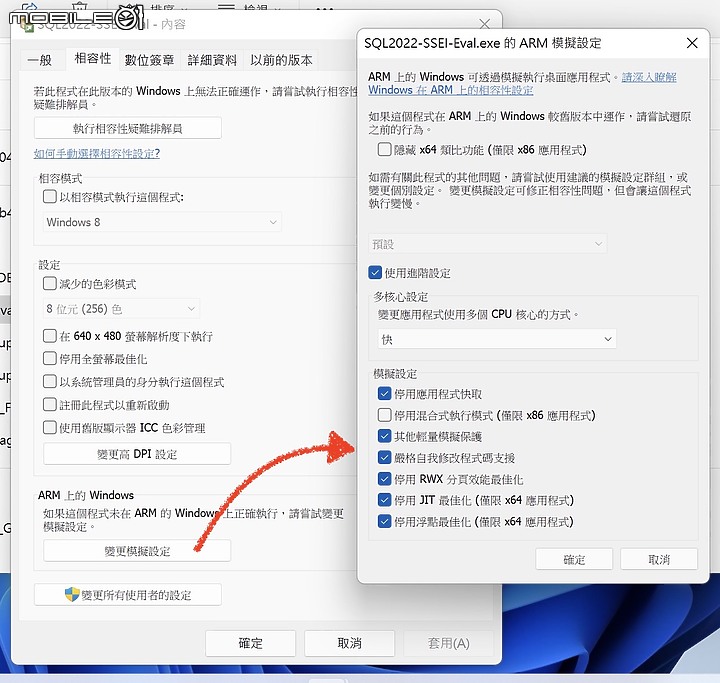Image resolution: width=720 pixels, height=683 pixels.
Task: Click 確定 in the properties window
Action: pos(250,643)
